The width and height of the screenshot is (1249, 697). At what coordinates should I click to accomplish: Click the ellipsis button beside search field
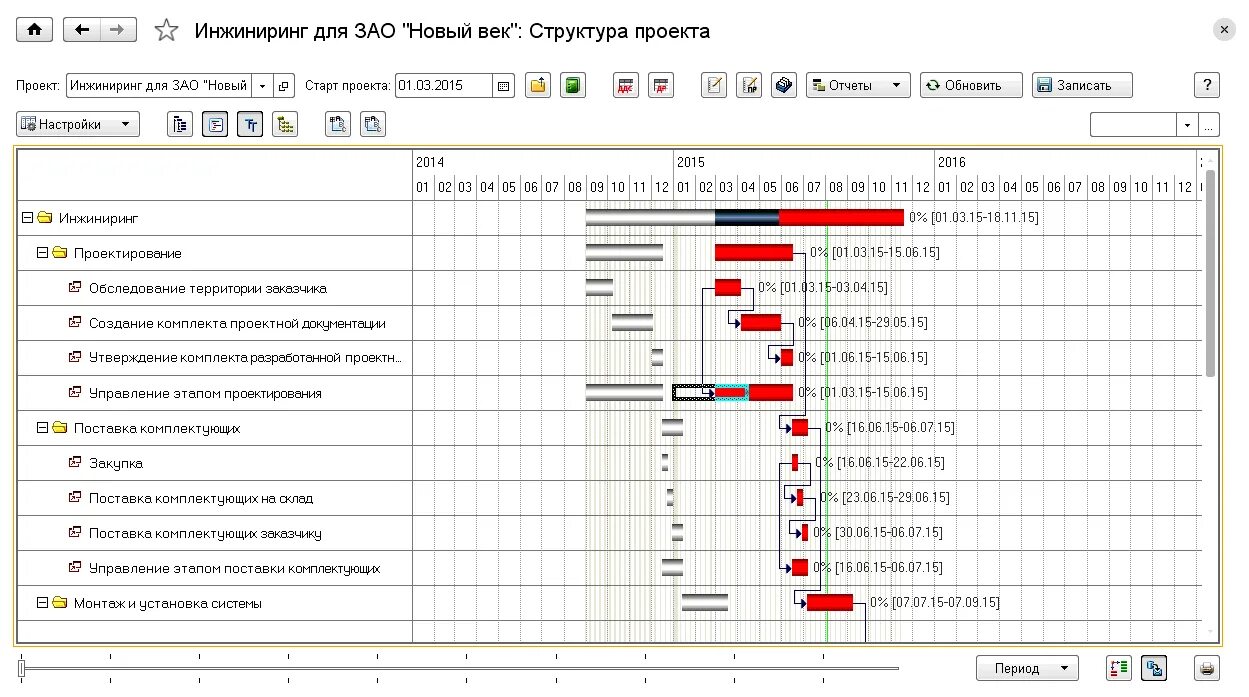coord(1210,125)
